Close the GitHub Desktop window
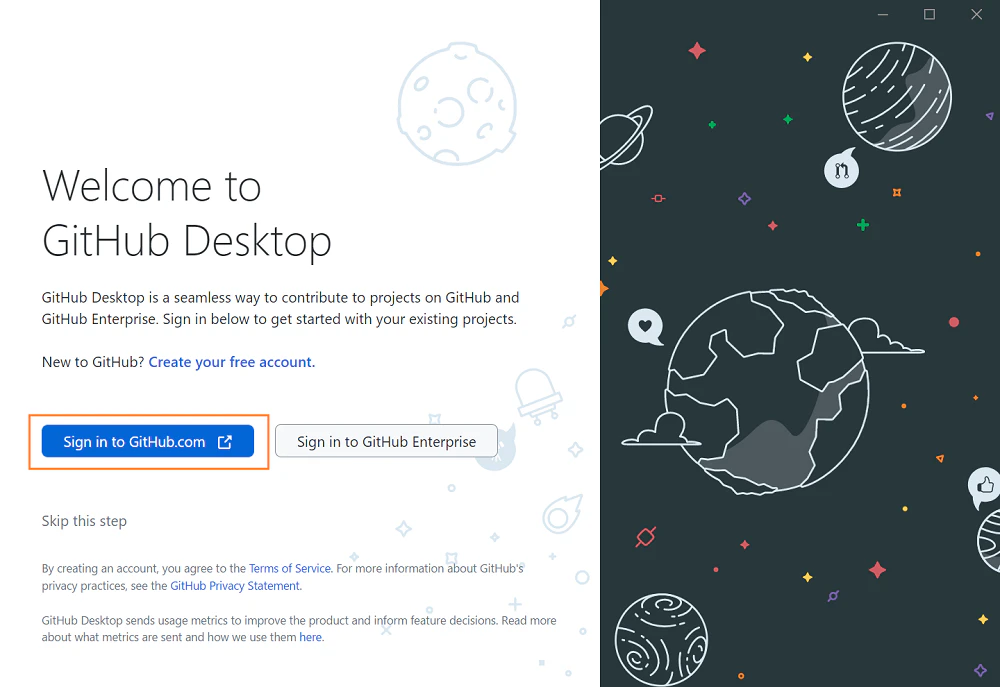Image resolution: width=1000 pixels, height=687 pixels. 976,14
